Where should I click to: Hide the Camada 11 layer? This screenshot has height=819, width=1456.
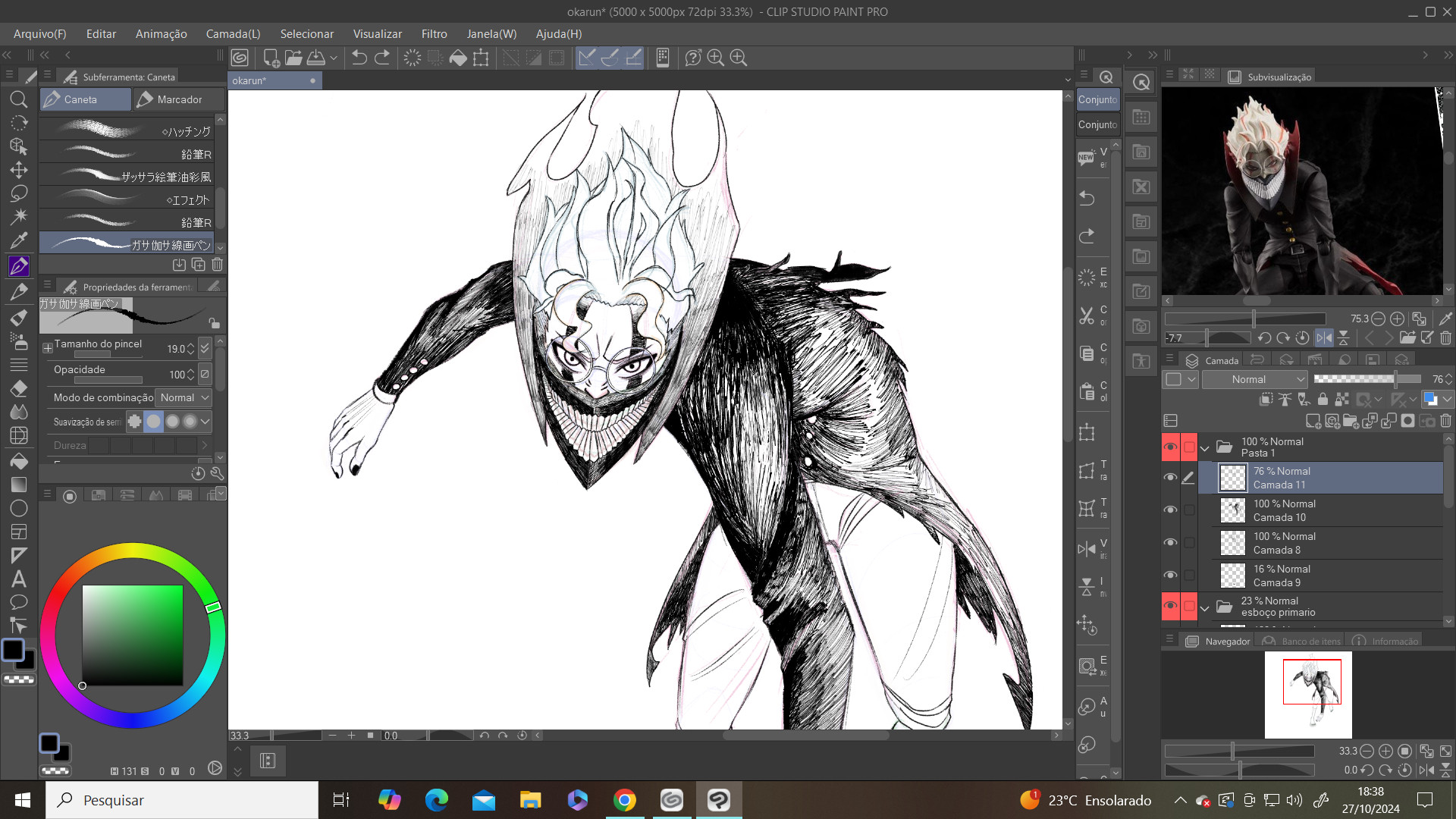point(1170,477)
